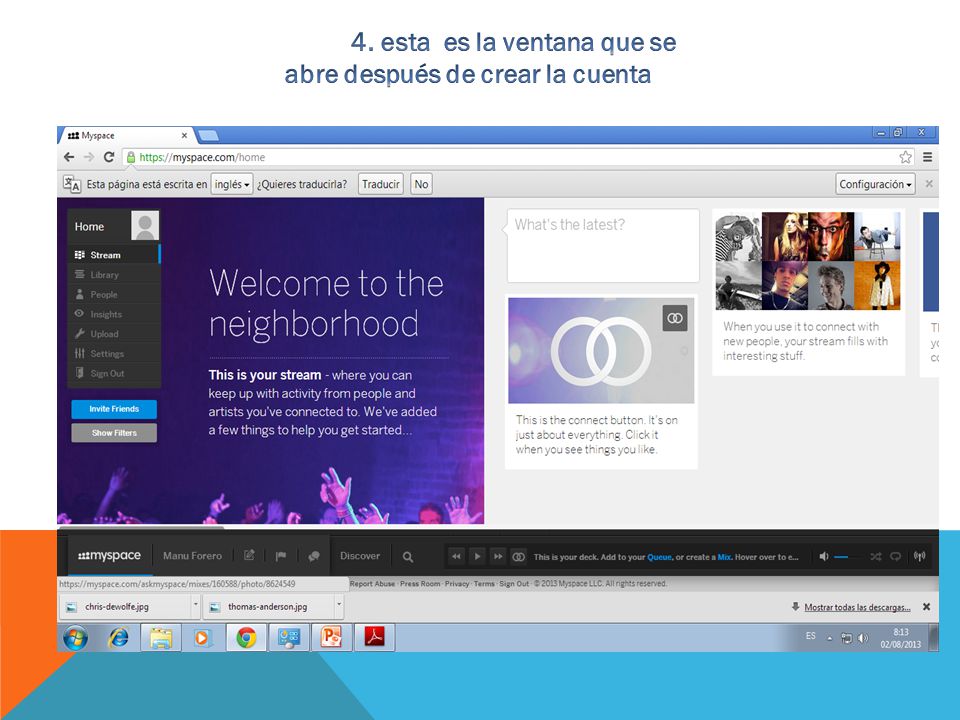
Task: Open search with the magnifier icon
Action: (408, 557)
